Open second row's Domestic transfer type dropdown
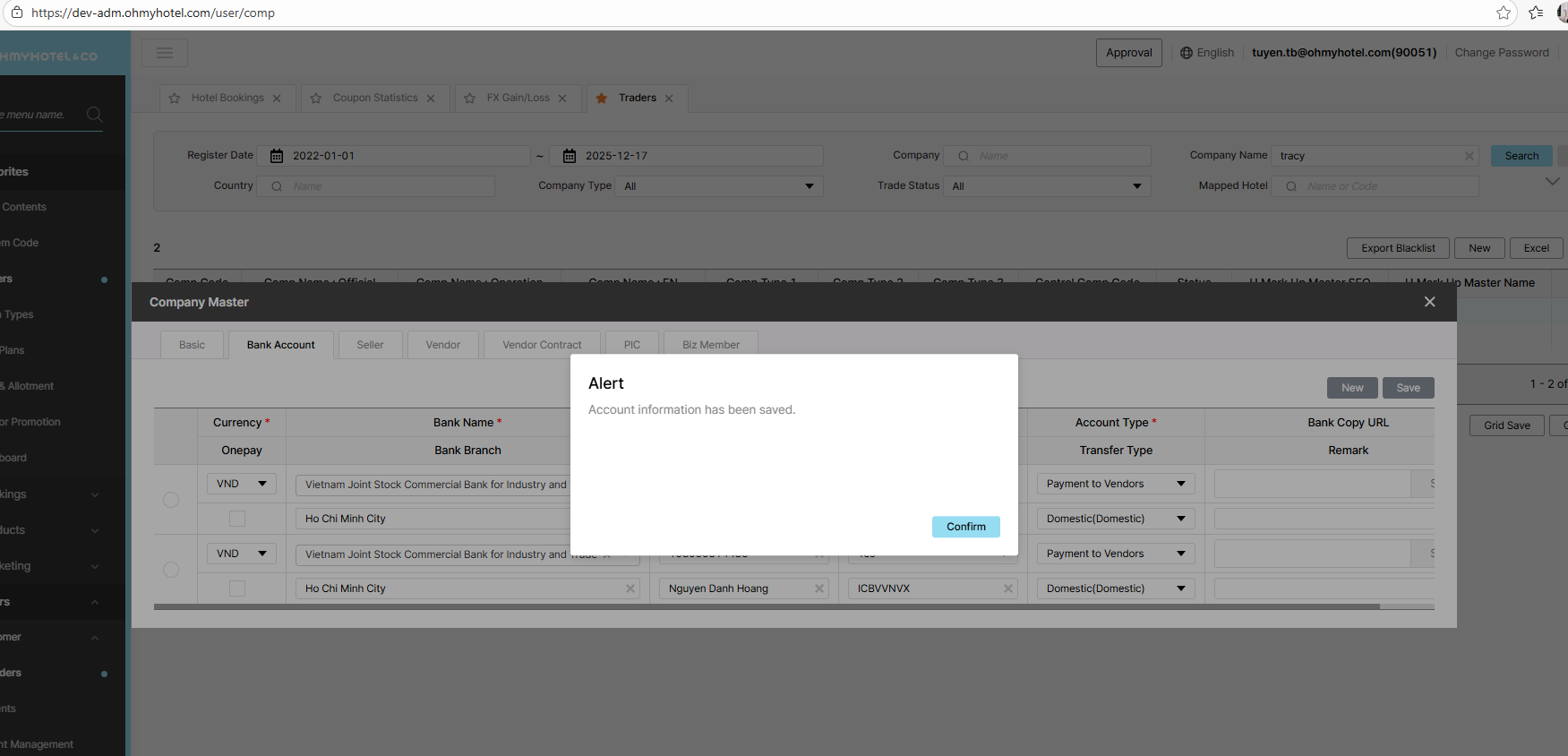 point(1116,588)
